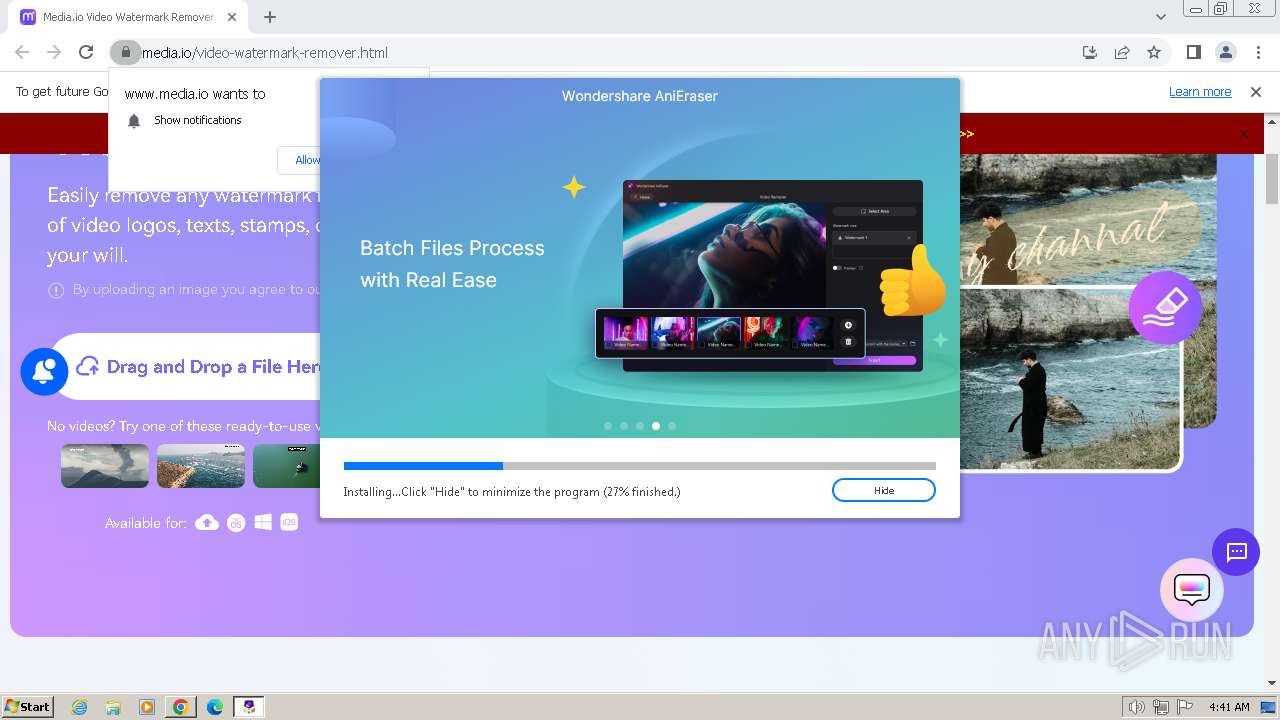1280x720 pixels.
Task: Open a new browser tab
Action: click(270, 17)
